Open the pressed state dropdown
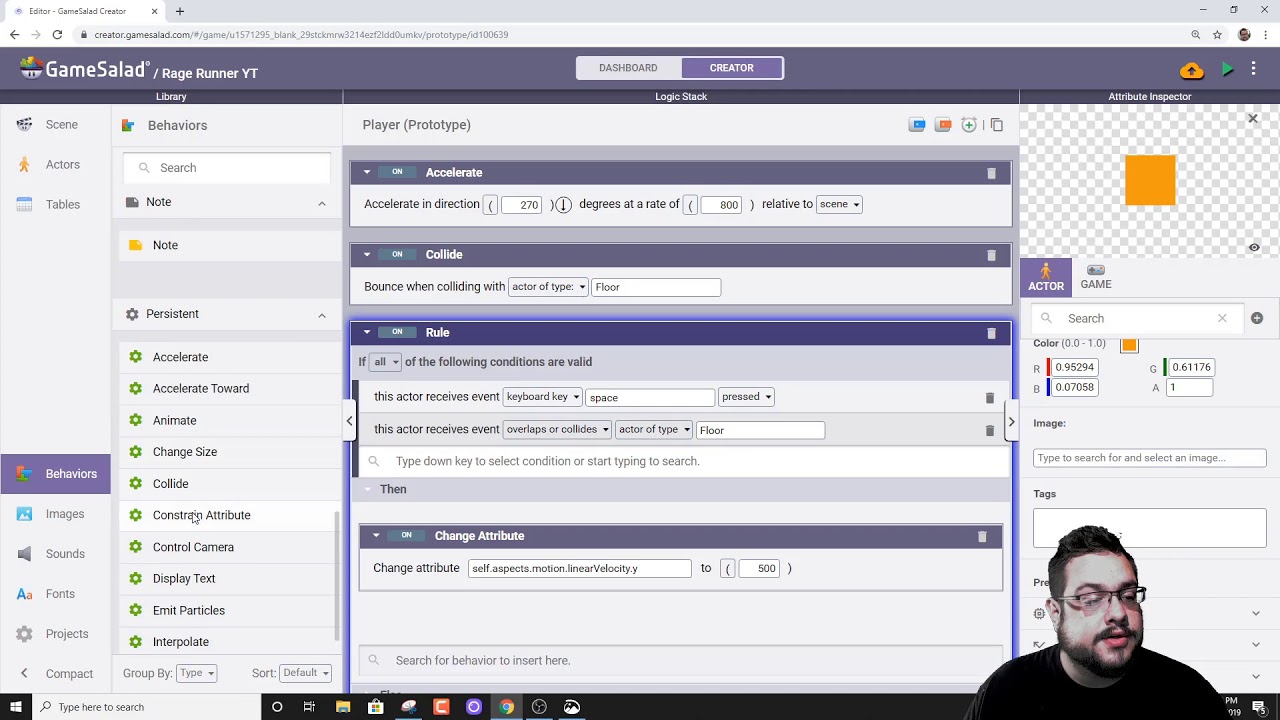The width and height of the screenshot is (1280, 720). point(746,397)
